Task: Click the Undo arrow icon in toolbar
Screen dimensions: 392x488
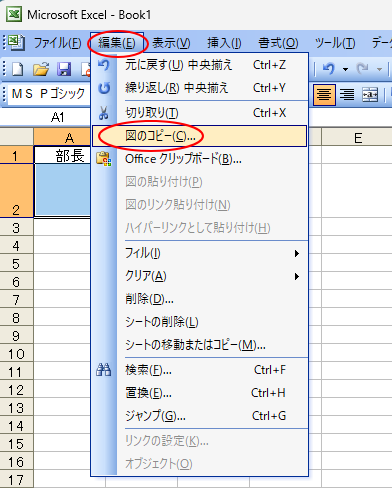Action: (329, 69)
